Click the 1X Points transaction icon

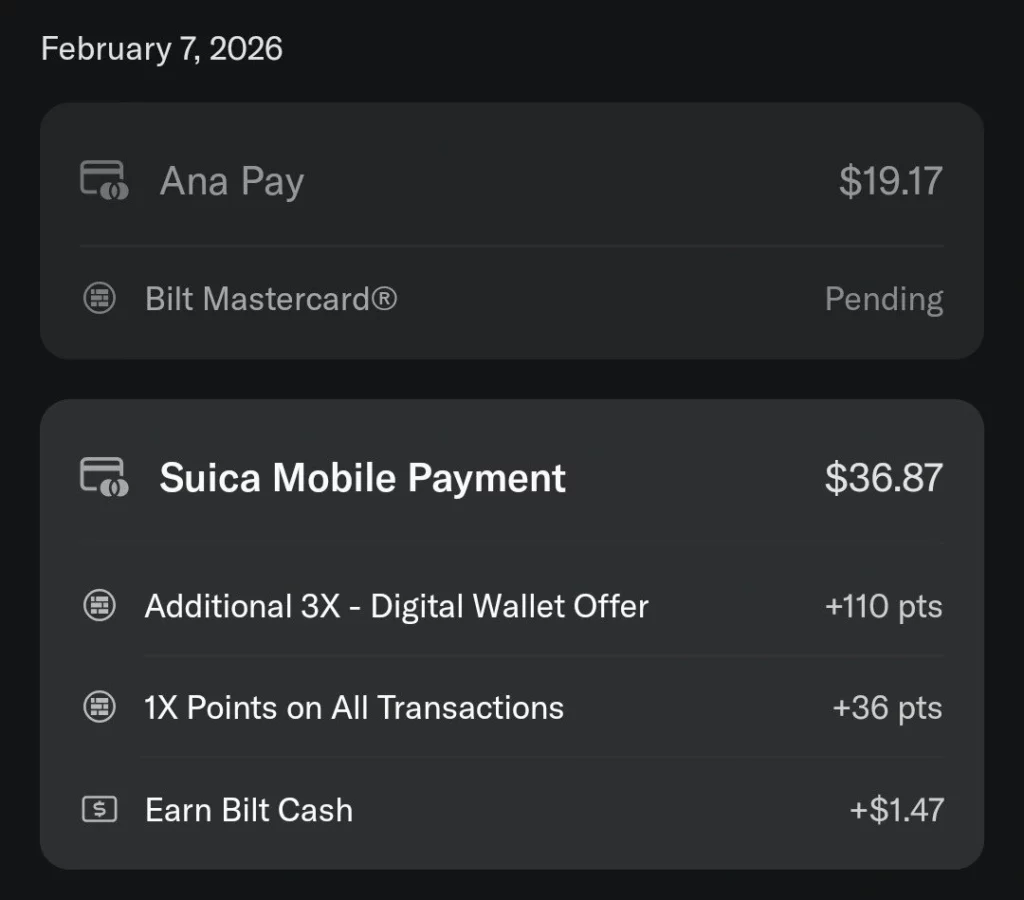[99, 707]
